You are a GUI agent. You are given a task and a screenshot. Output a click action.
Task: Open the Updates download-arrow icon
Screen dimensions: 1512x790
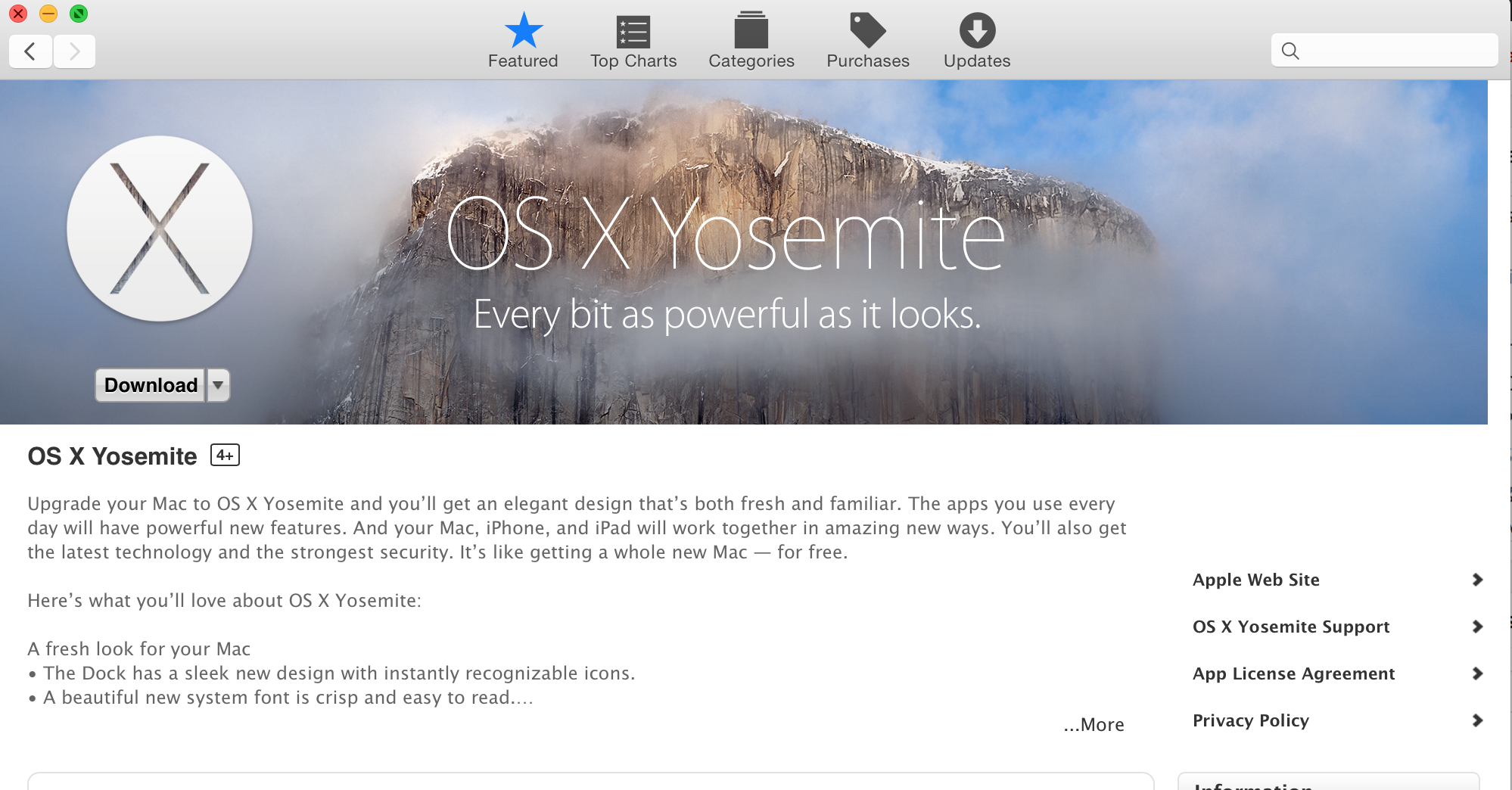tap(977, 31)
